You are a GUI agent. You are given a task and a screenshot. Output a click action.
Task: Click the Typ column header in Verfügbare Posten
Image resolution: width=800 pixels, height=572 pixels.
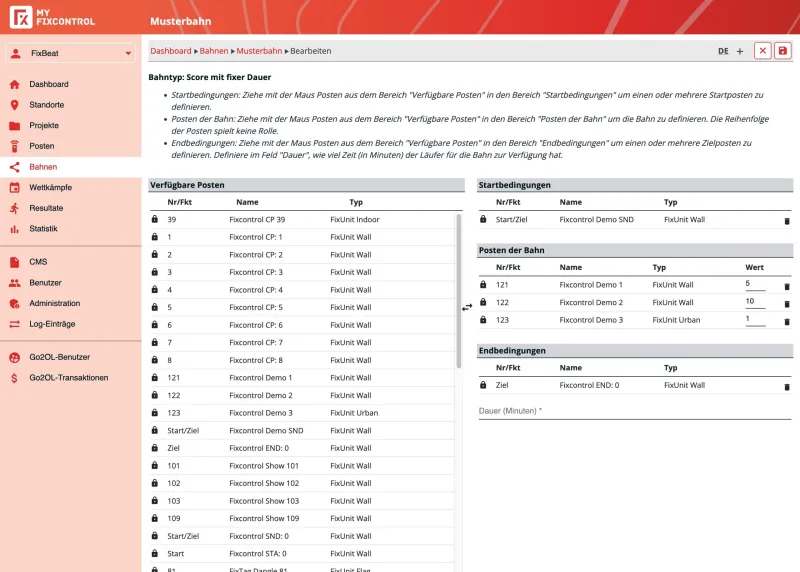click(x=356, y=202)
